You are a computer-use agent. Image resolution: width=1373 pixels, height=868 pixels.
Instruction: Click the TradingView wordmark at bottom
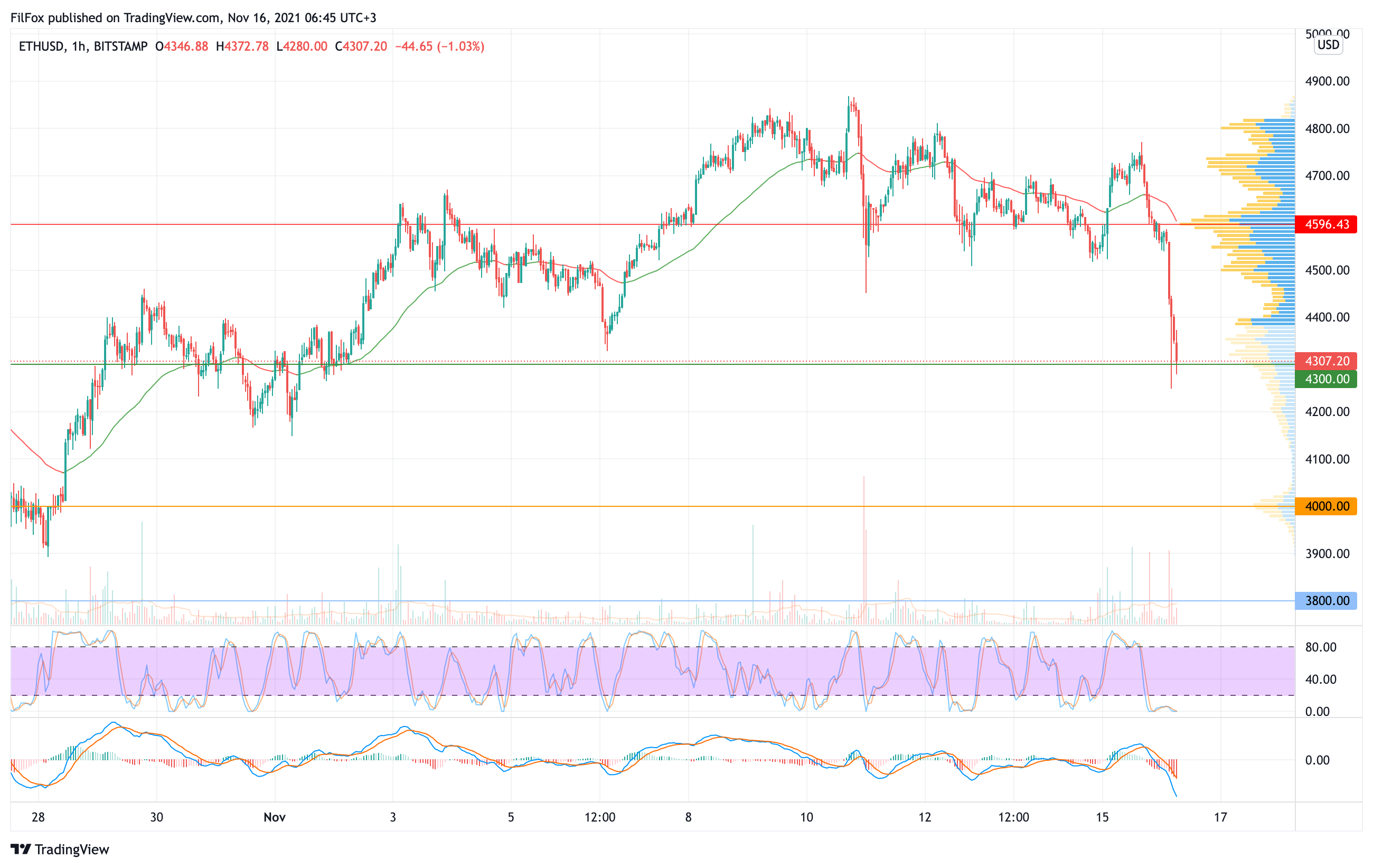72,849
